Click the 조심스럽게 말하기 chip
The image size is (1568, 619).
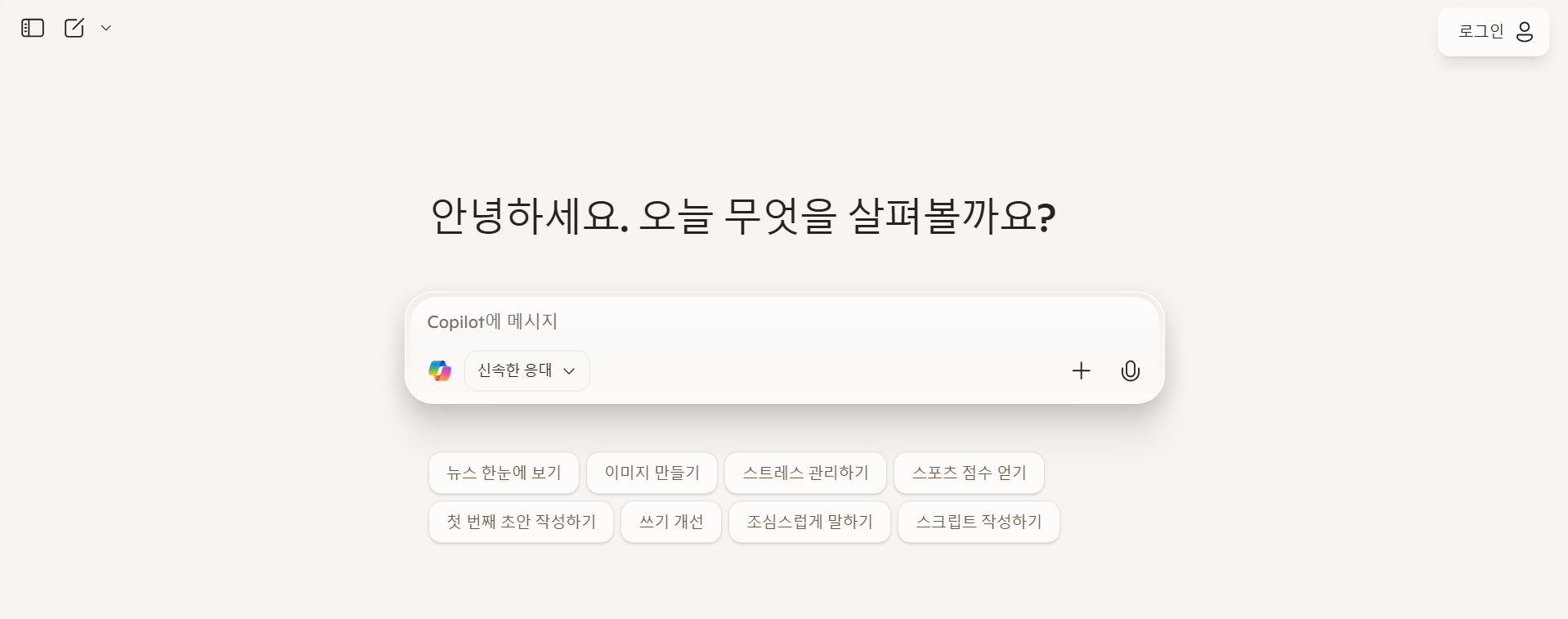coord(809,522)
